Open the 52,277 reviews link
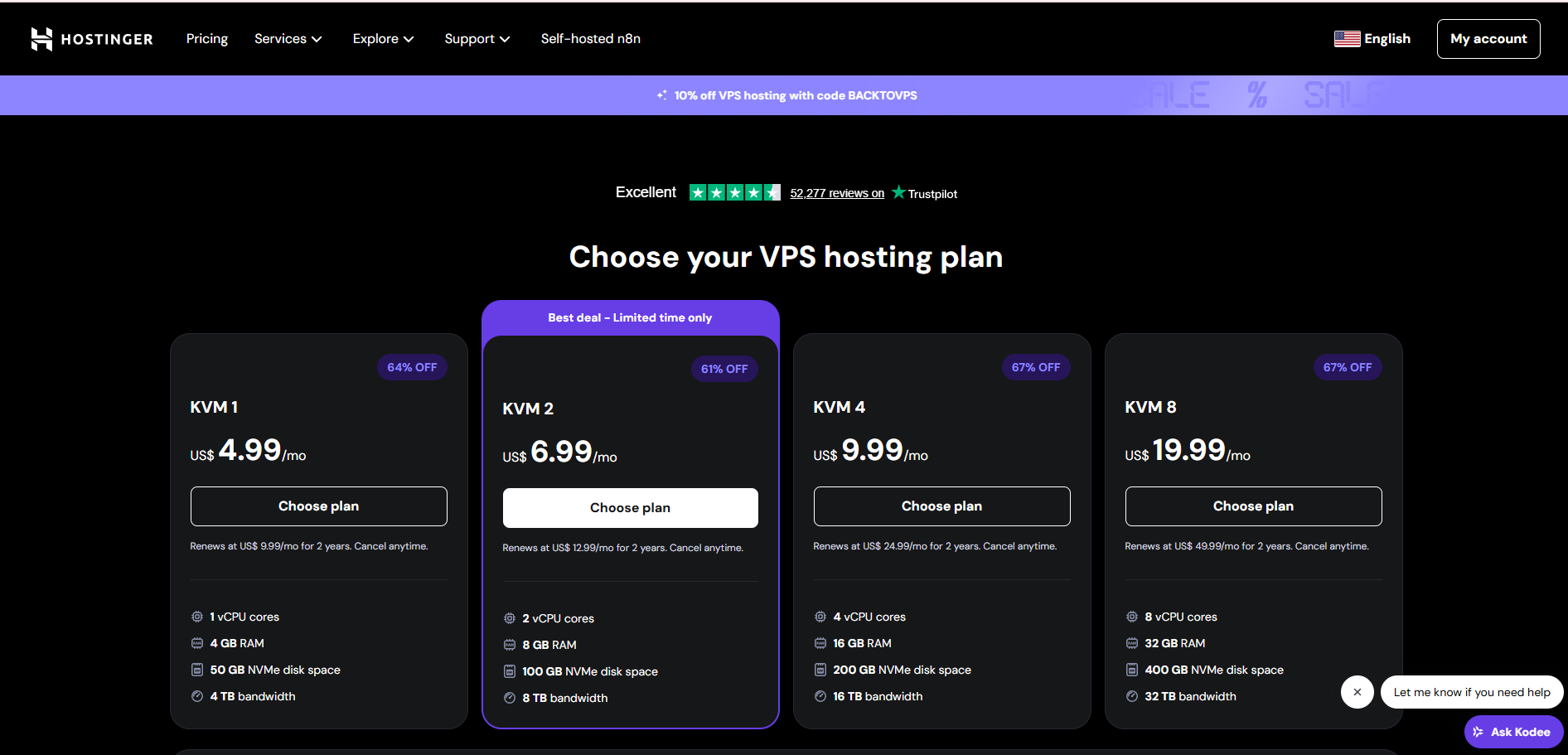Image resolution: width=1568 pixels, height=755 pixels. pyautogui.click(x=837, y=193)
